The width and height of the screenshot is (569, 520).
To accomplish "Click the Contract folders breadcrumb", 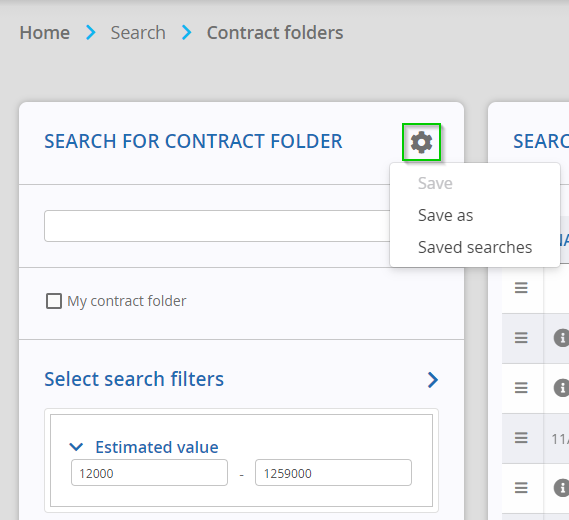I will [275, 33].
